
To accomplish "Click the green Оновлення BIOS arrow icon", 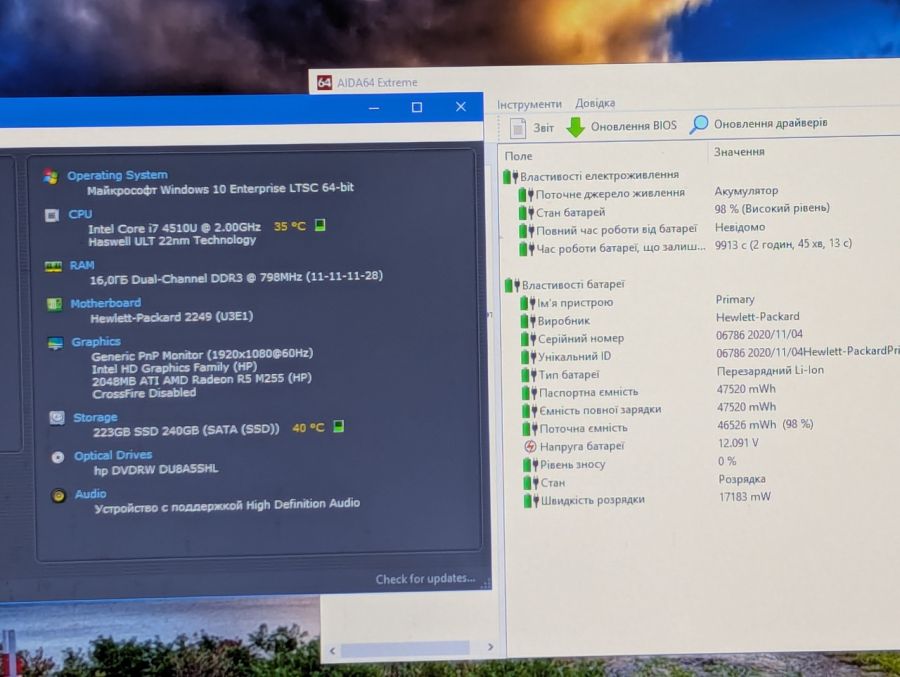I will coord(575,127).
